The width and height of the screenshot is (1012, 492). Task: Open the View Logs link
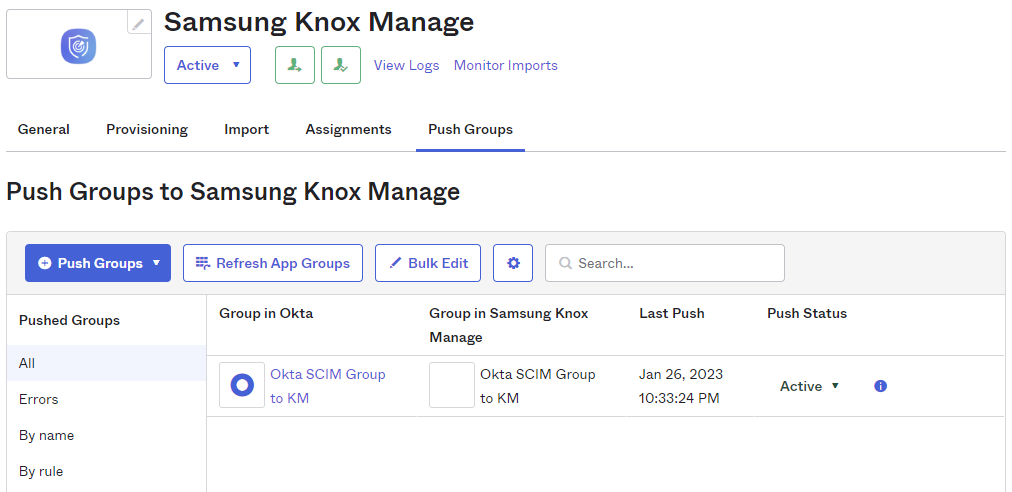(x=407, y=65)
